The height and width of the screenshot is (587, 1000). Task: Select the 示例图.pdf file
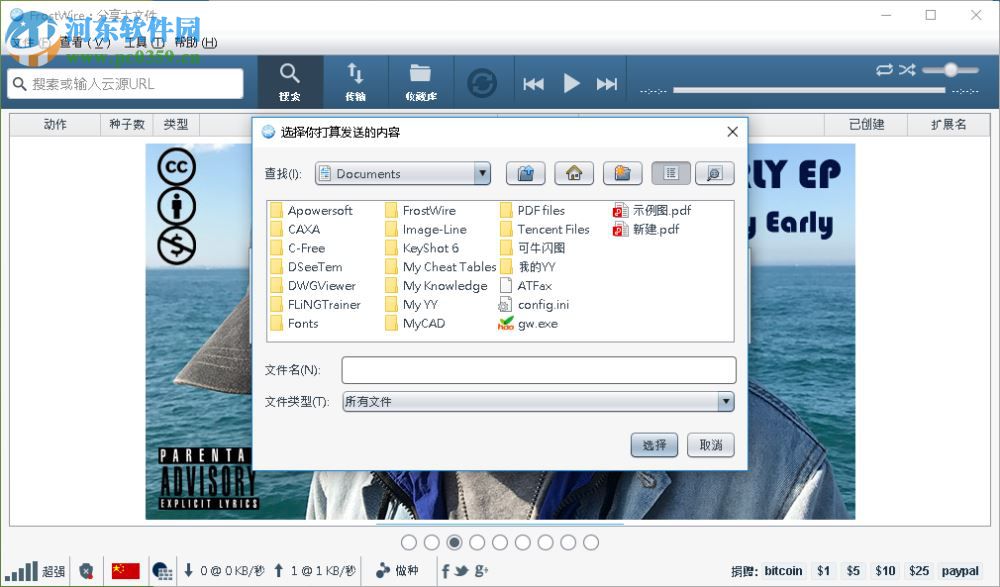tap(662, 210)
